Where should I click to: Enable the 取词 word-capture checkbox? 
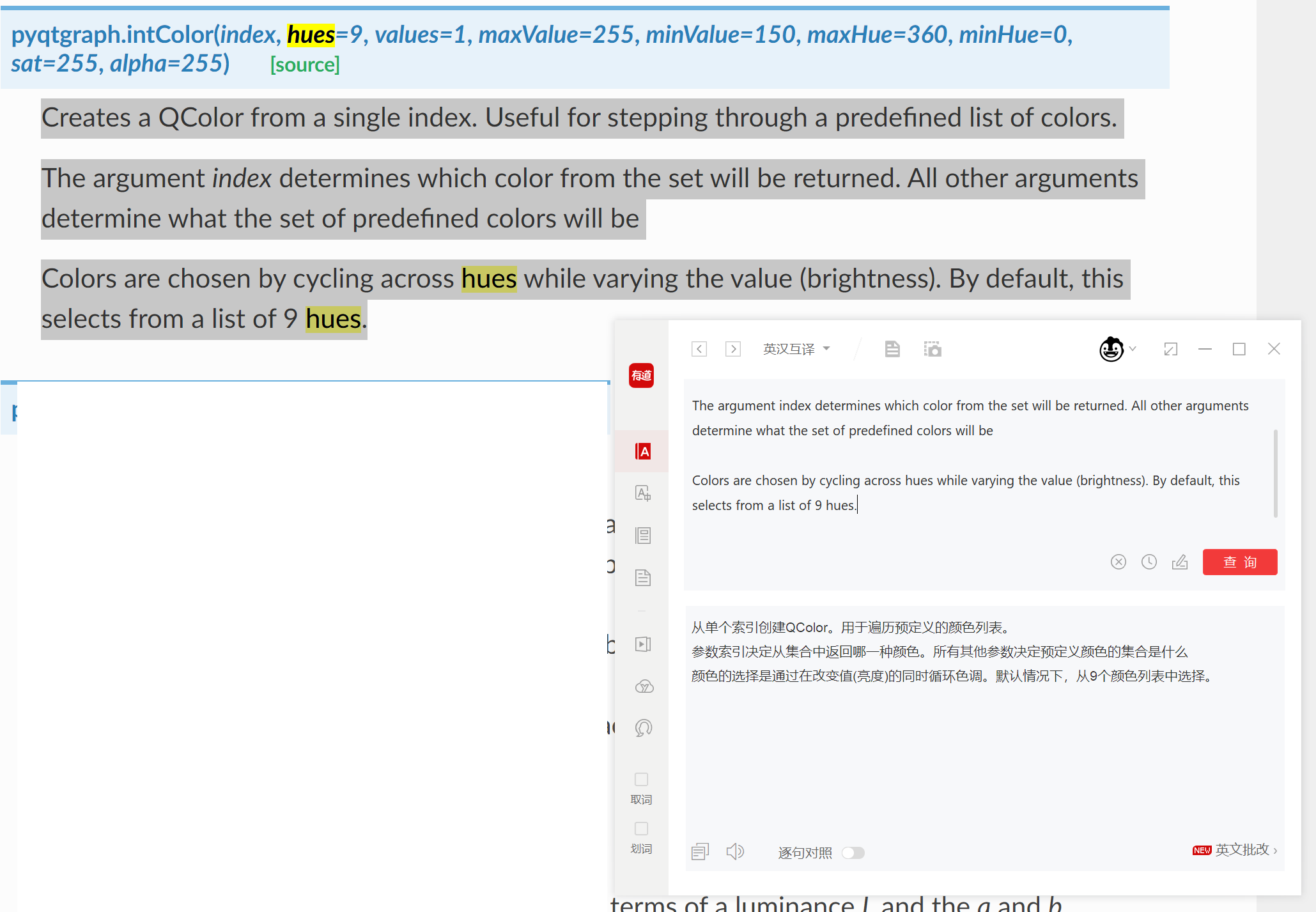[x=641, y=780]
